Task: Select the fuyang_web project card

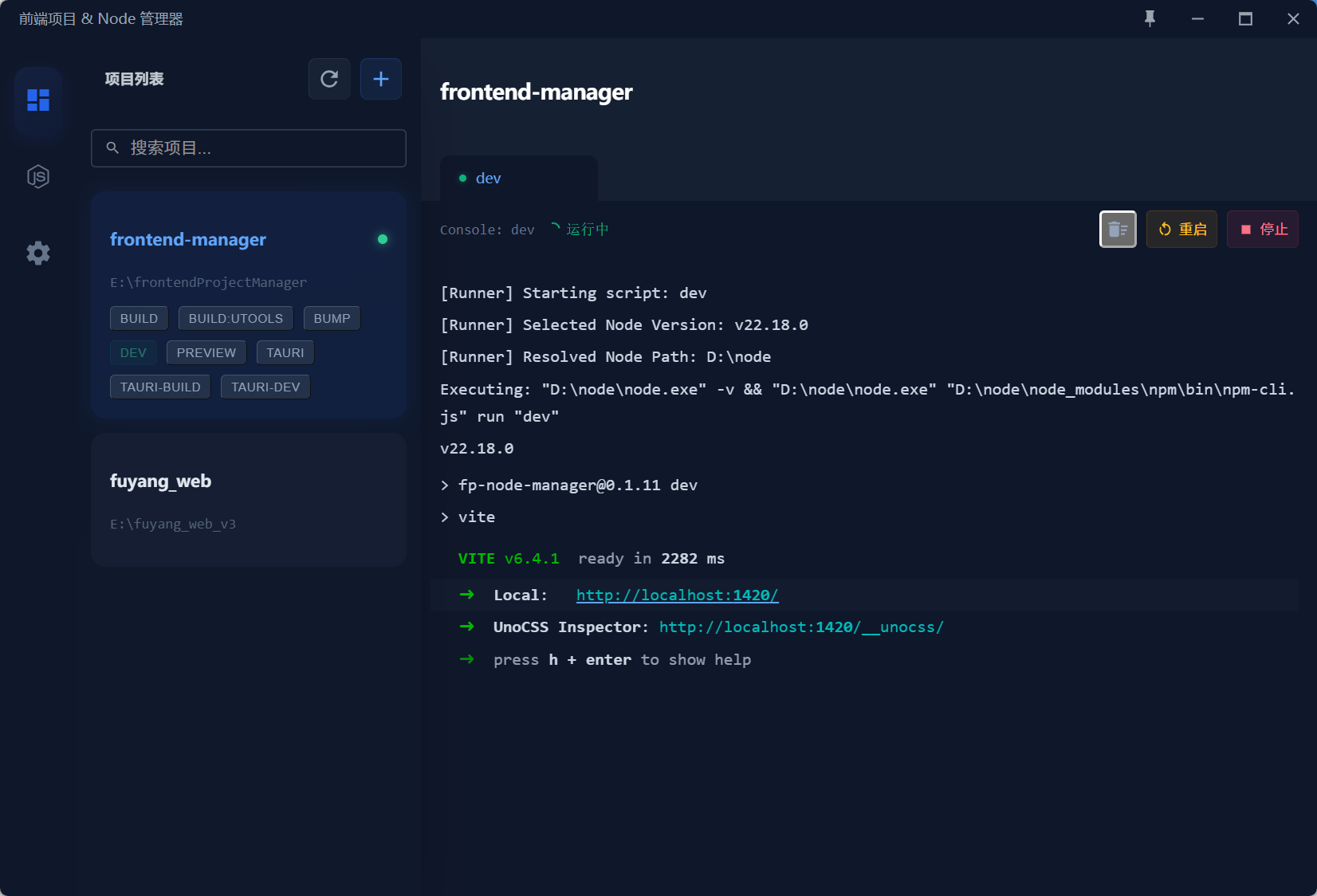Action: click(249, 500)
